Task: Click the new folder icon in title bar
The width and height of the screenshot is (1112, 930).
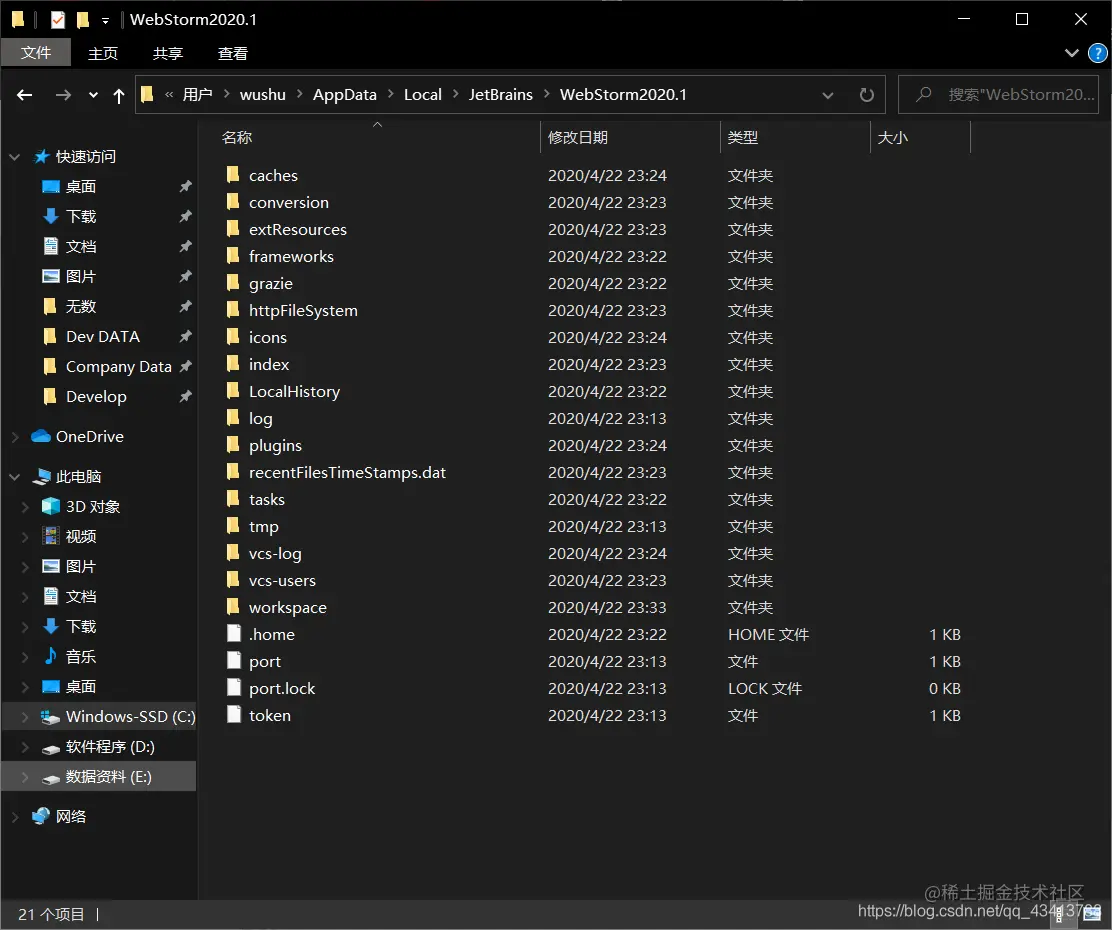Action: point(83,20)
